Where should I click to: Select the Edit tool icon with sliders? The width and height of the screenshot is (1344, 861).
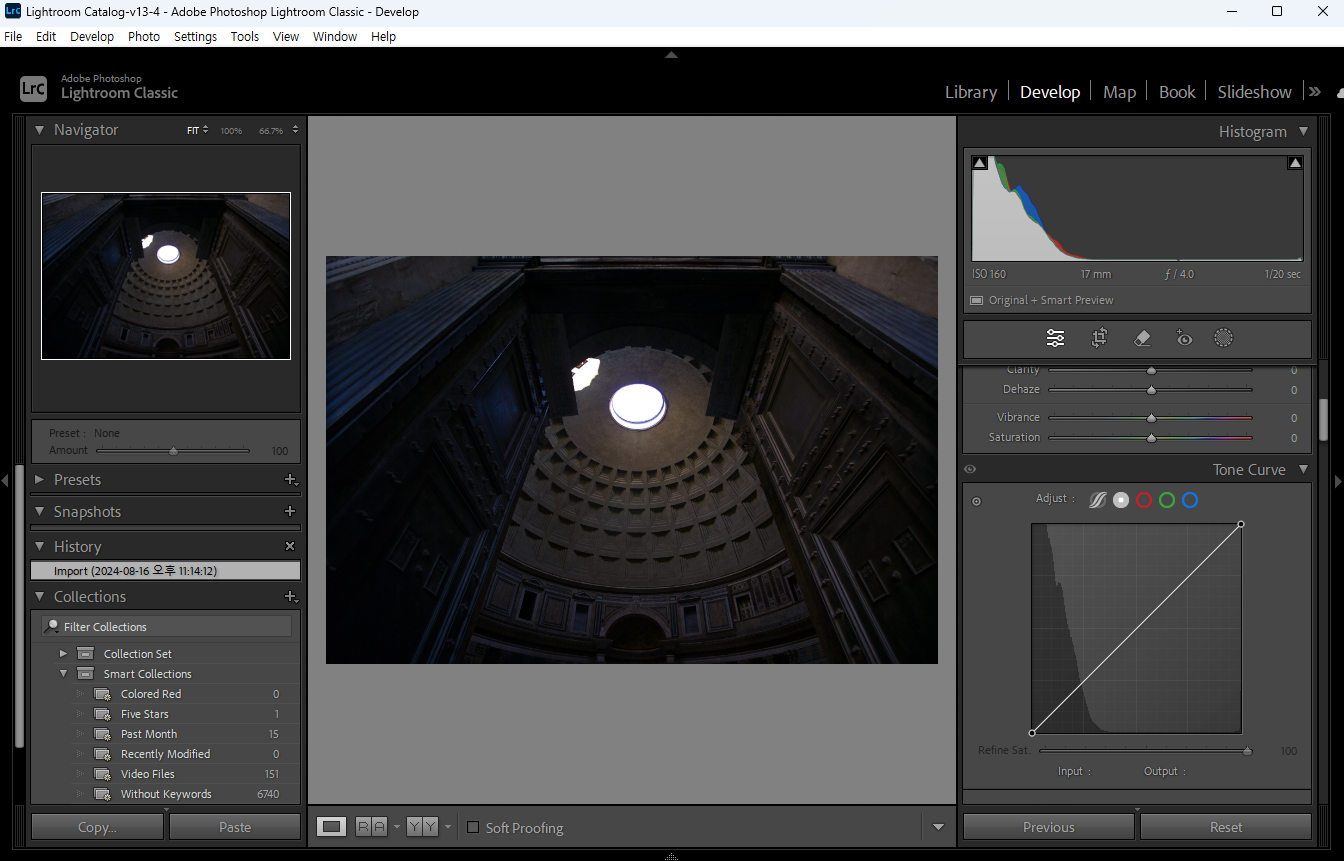(x=1055, y=338)
